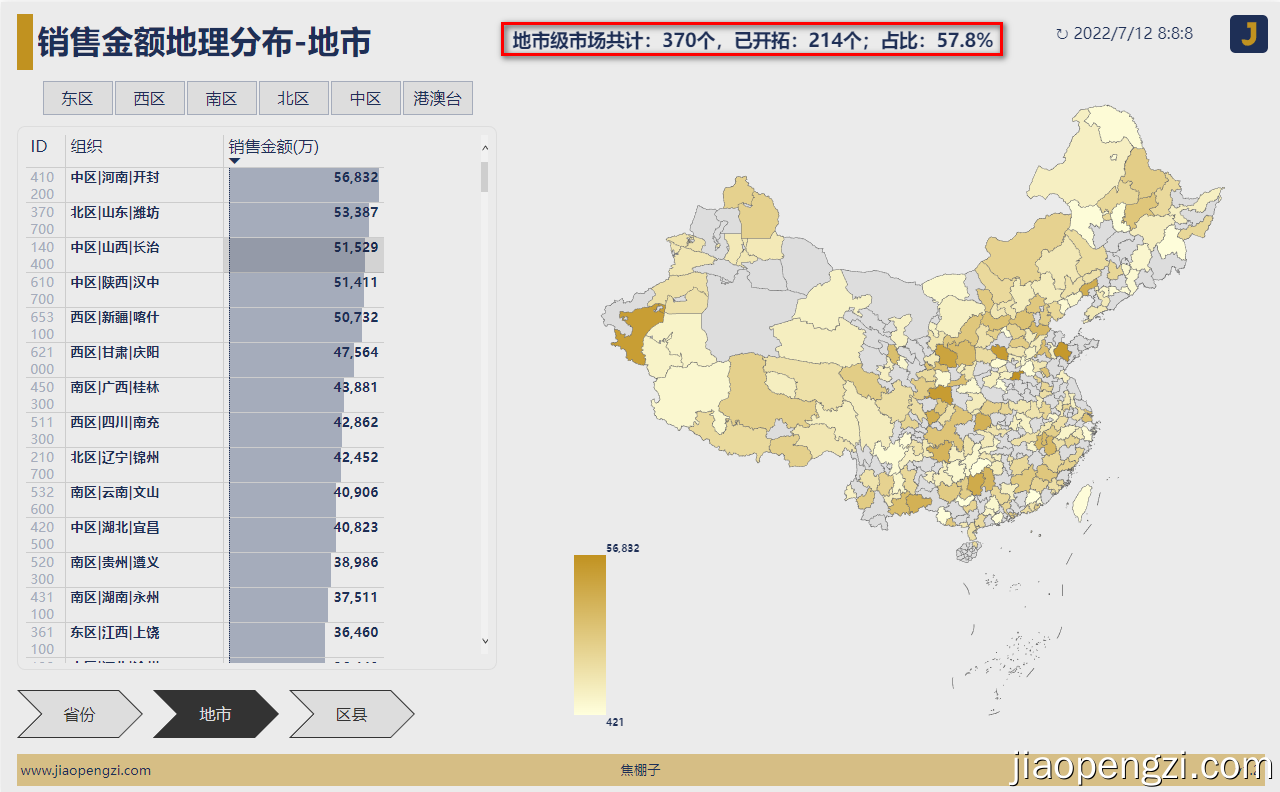Click the 53,387 sales bar value
The image size is (1280, 792).
[356, 212]
